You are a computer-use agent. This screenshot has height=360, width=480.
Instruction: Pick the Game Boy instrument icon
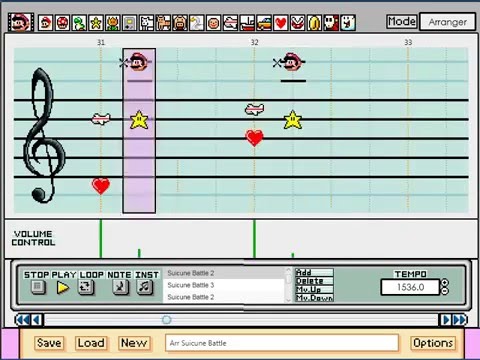pos(129,23)
